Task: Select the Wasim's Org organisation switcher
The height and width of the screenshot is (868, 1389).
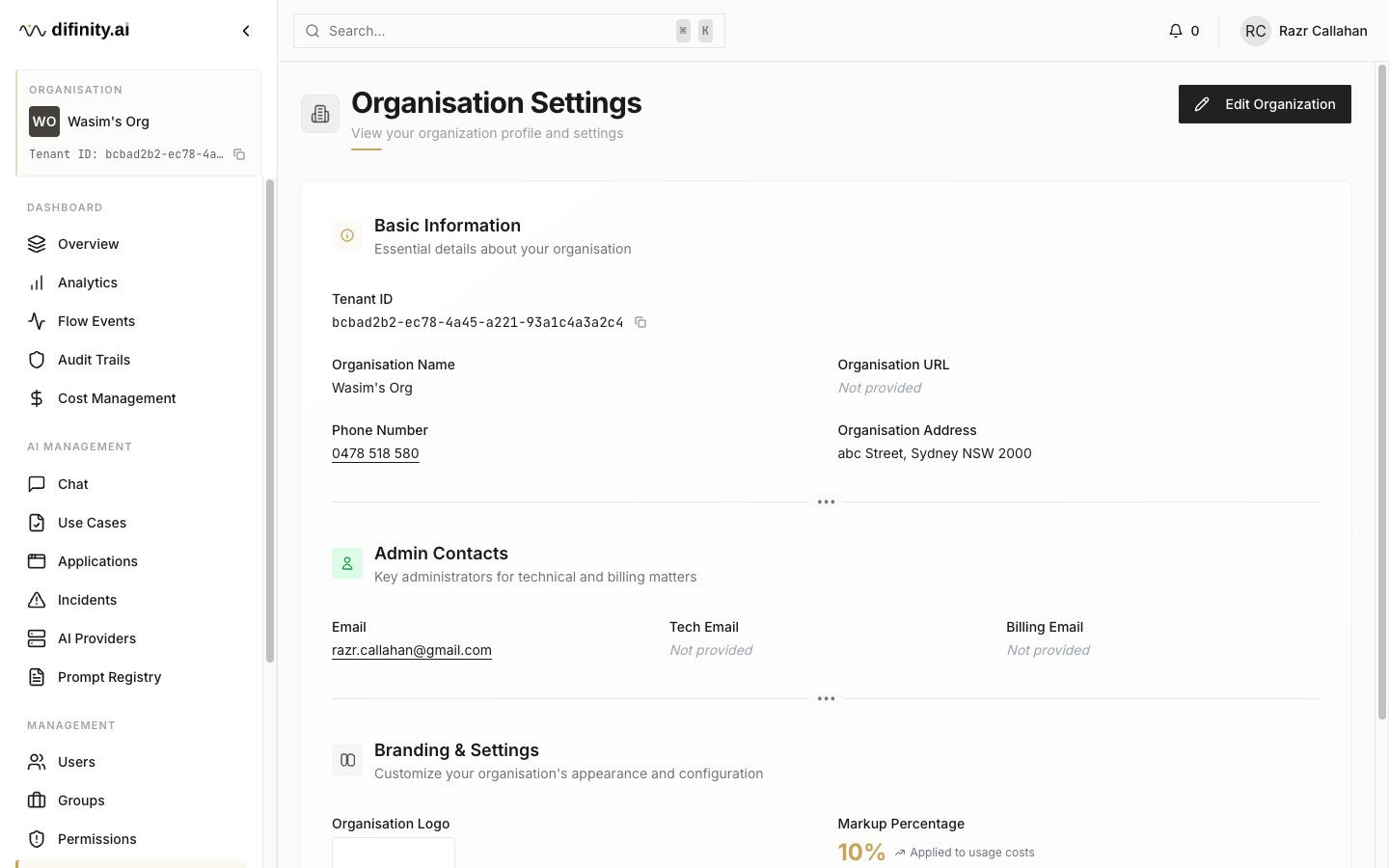Action: (139, 122)
